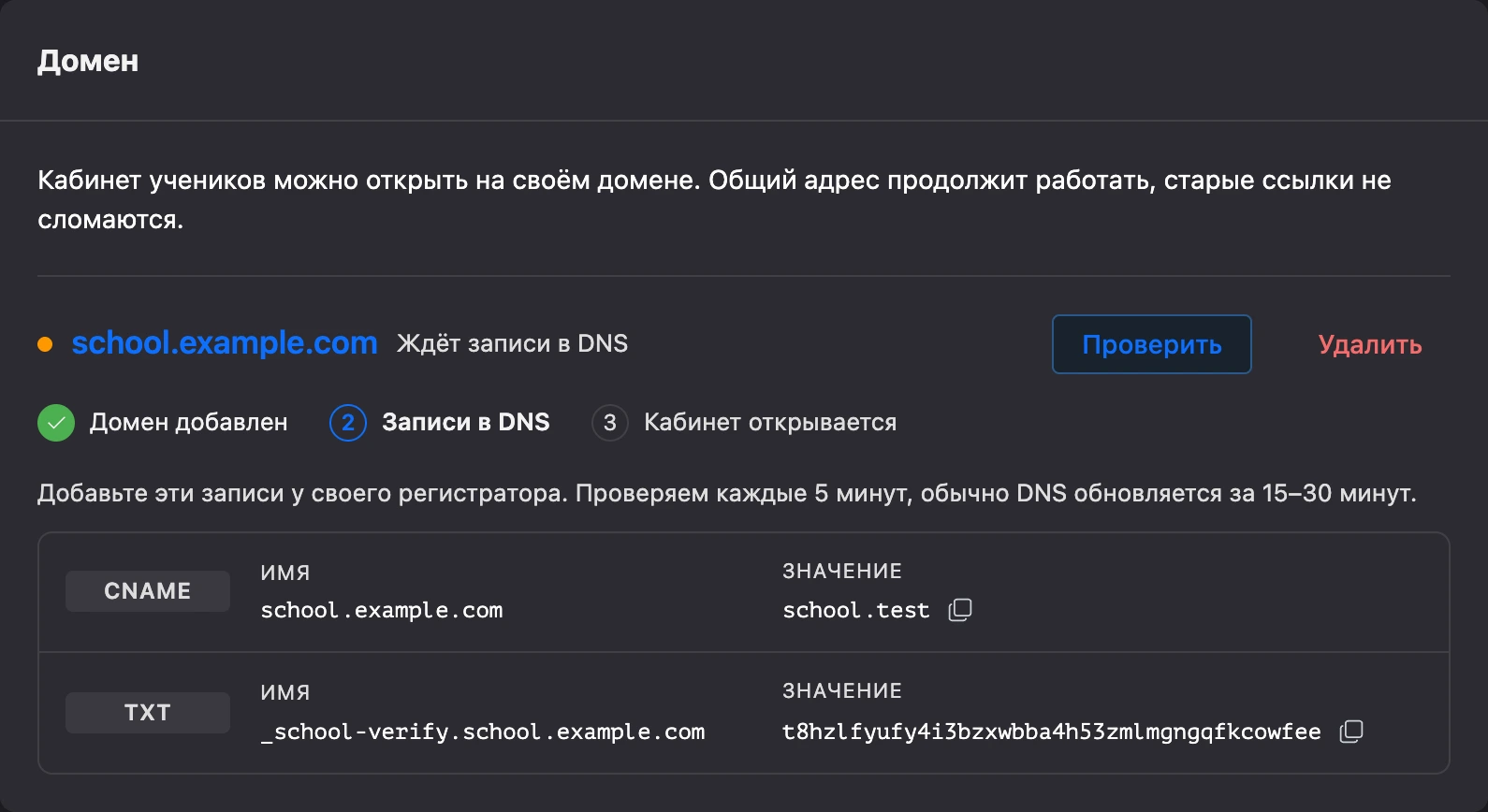Viewport: 1488px width, 812px height.
Task: Click the orange status dot
Action: pyautogui.click(x=45, y=344)
